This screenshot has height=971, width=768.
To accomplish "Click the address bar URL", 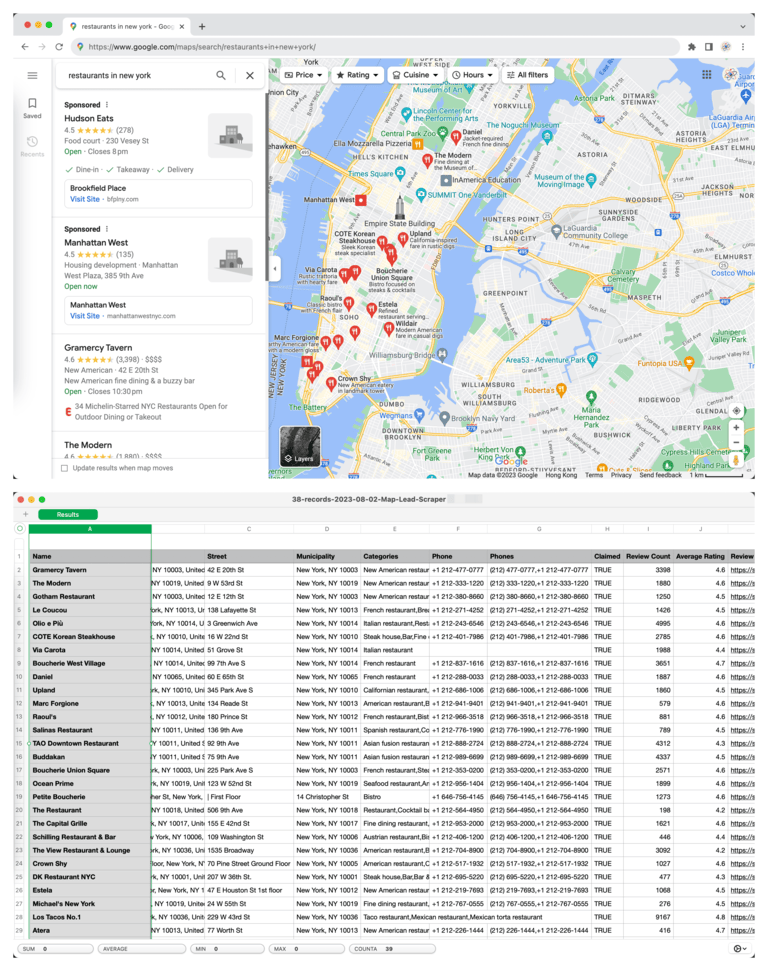I will click(202, 46).
